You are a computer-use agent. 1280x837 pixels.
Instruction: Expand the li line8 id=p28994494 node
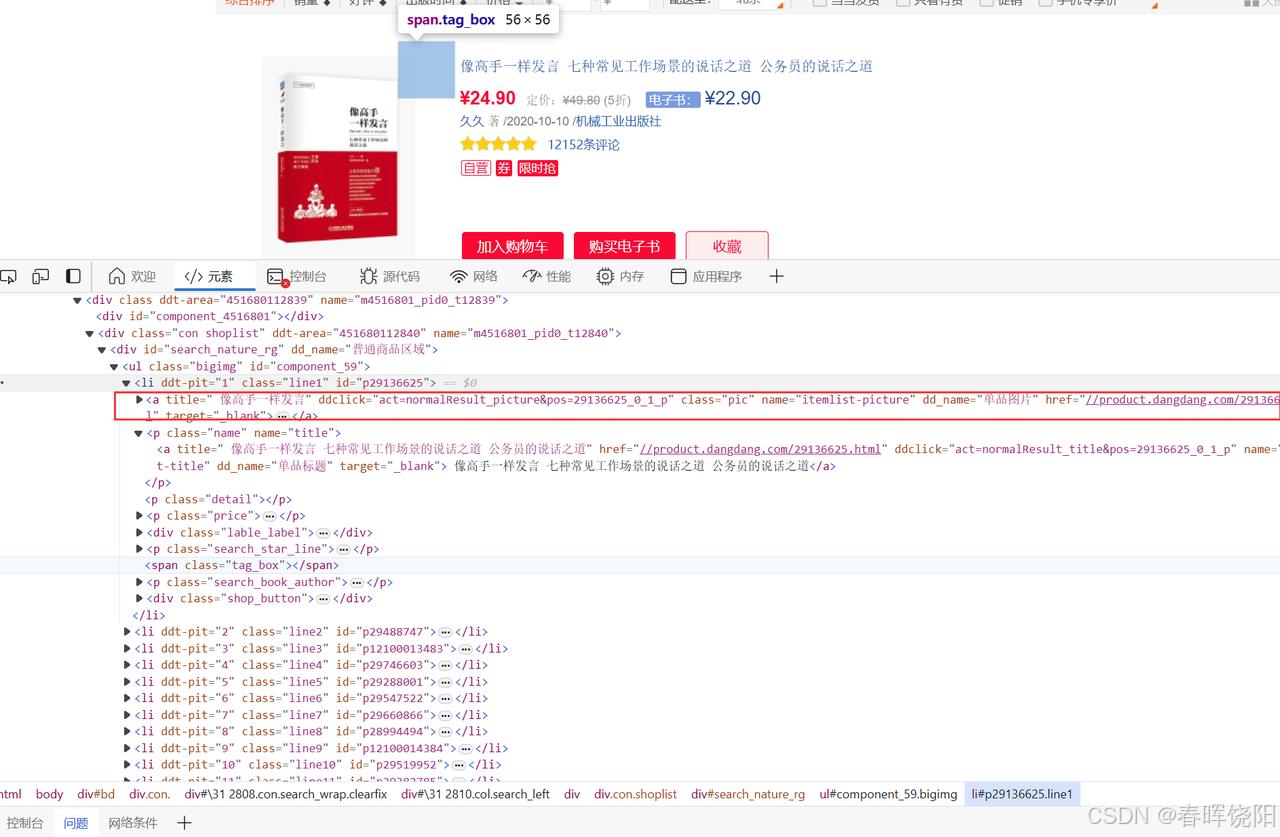pos(127,732)
